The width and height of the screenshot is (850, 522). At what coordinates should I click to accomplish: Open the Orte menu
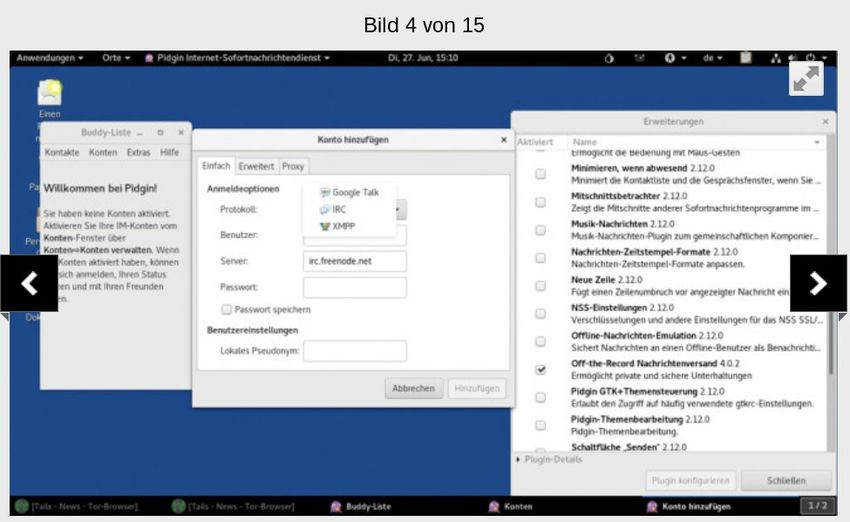116,58
